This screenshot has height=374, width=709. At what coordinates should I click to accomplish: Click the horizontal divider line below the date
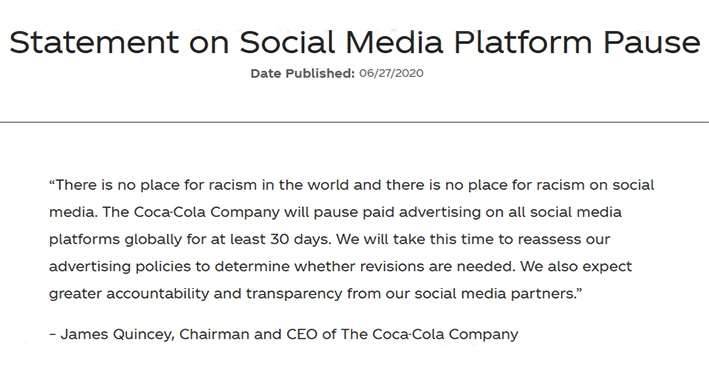(354, 122)
